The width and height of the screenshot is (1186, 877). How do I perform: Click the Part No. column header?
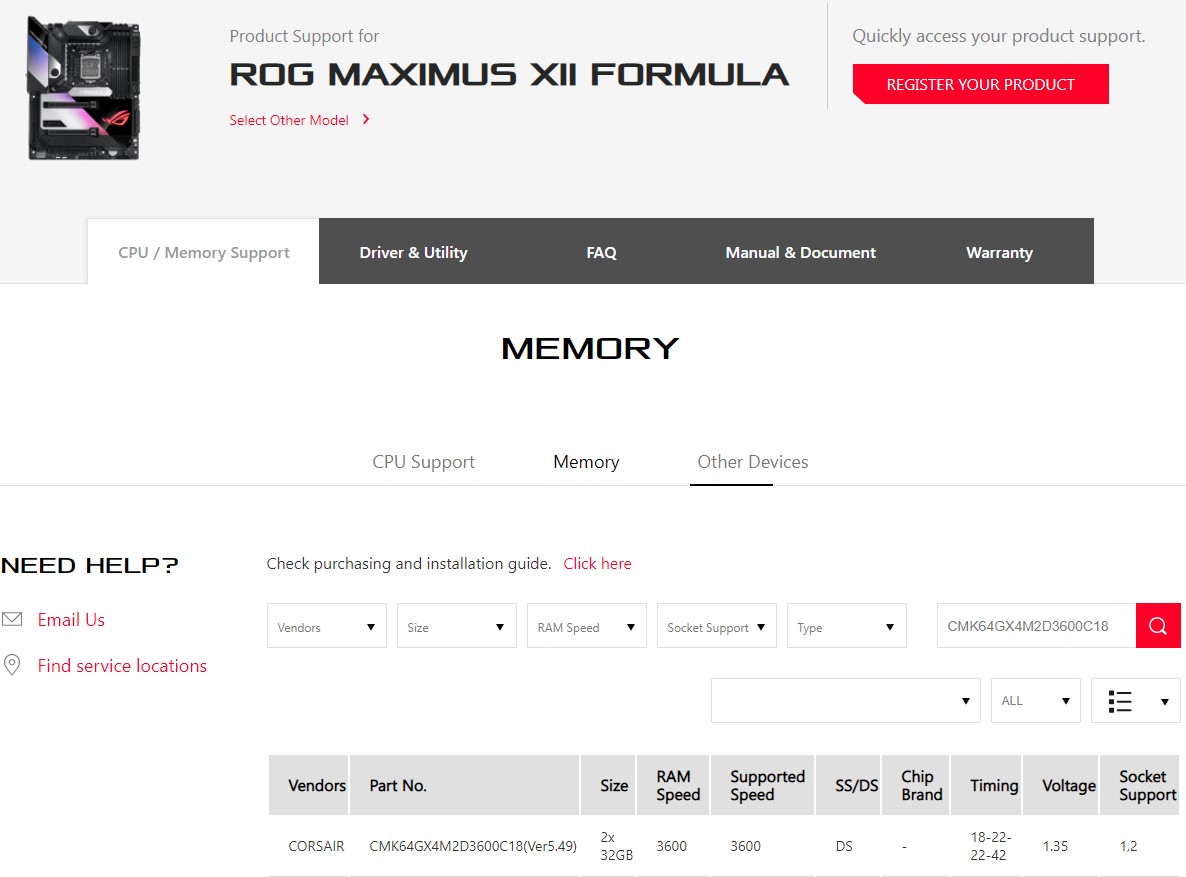(x=464, y=785)
